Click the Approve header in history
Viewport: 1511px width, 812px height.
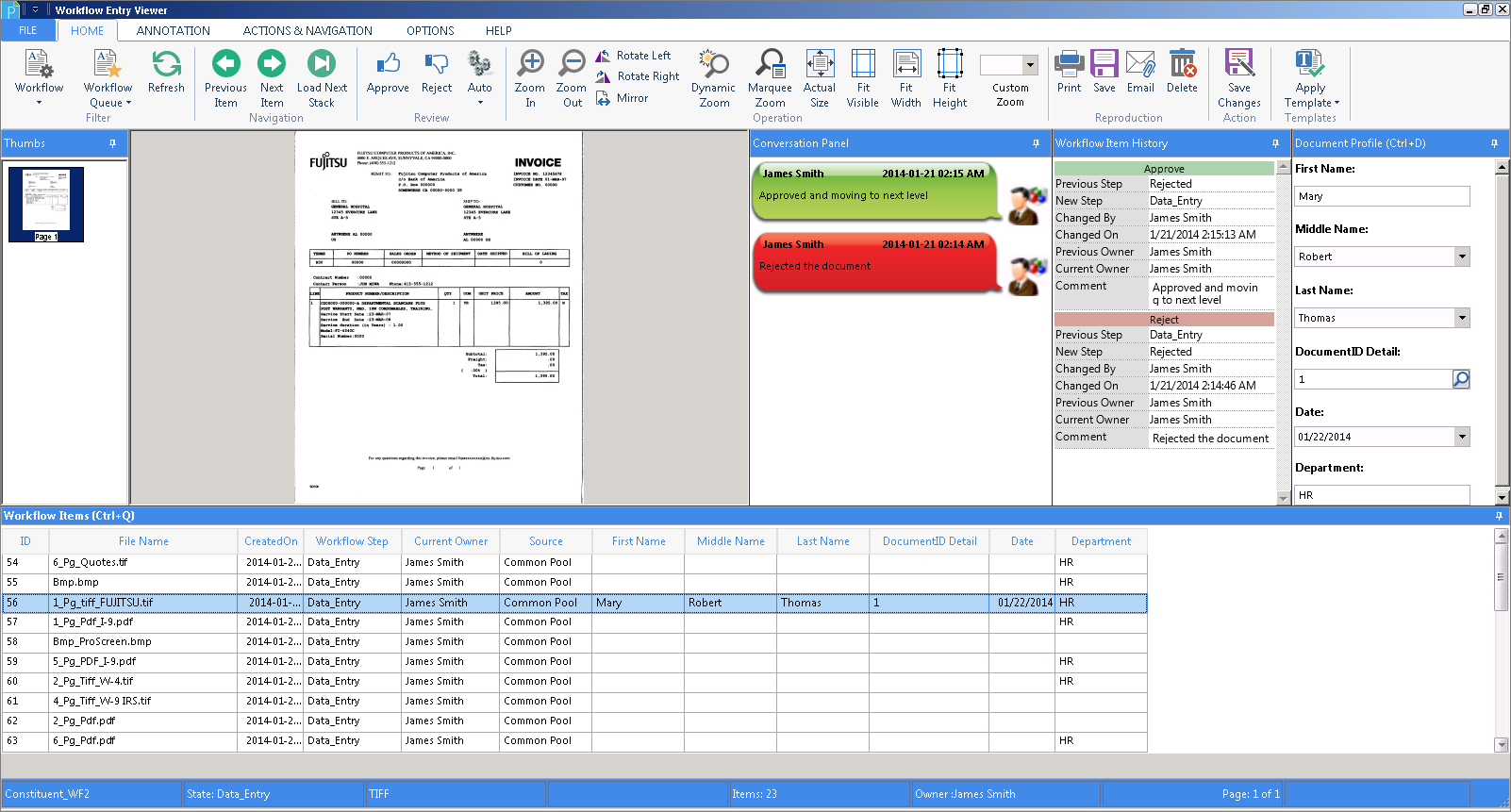[1164, 169]
